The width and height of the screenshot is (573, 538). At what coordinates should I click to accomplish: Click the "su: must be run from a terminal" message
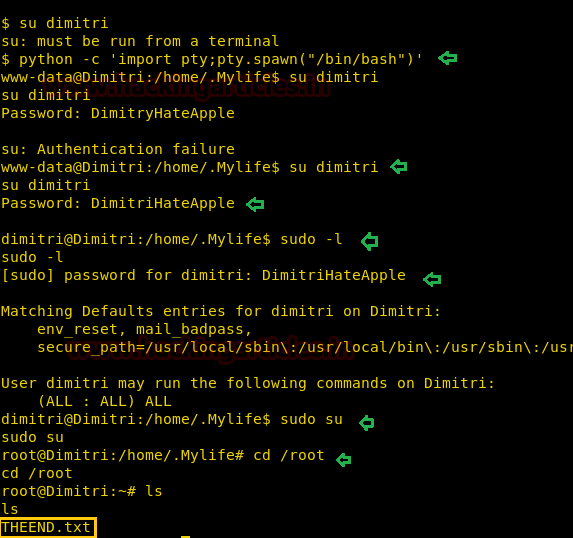pyautogui.click(x=140, y=41)
